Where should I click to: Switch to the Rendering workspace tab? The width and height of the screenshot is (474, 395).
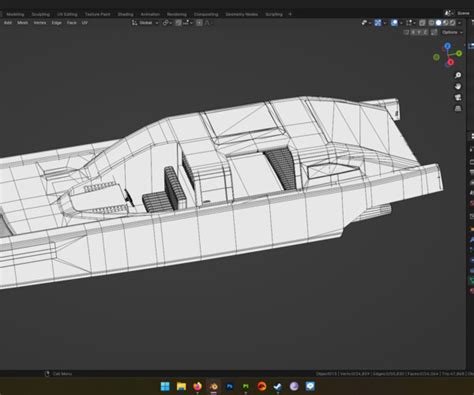(x=177, y=14)
